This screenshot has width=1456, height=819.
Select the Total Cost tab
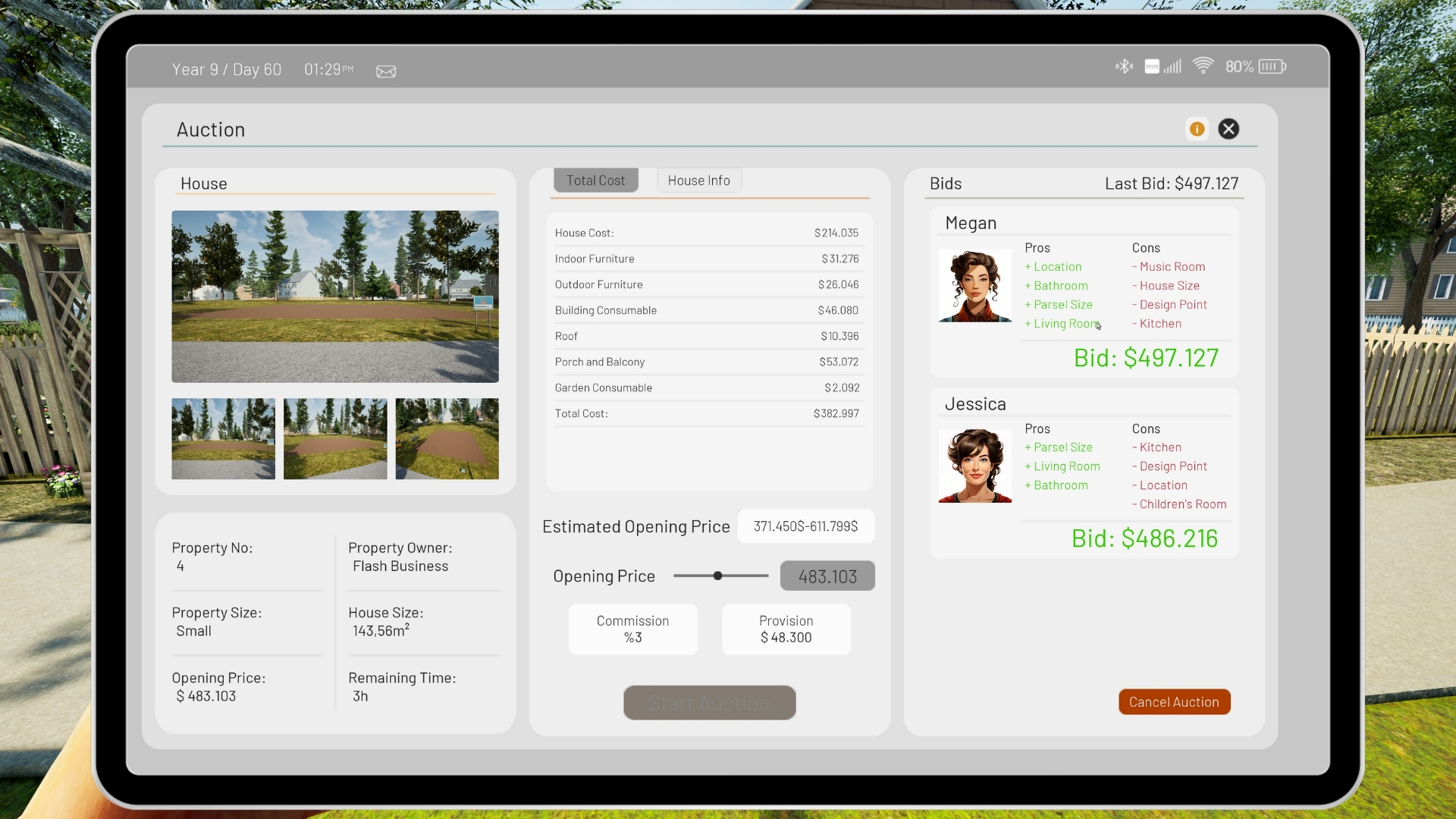(595, 180)
